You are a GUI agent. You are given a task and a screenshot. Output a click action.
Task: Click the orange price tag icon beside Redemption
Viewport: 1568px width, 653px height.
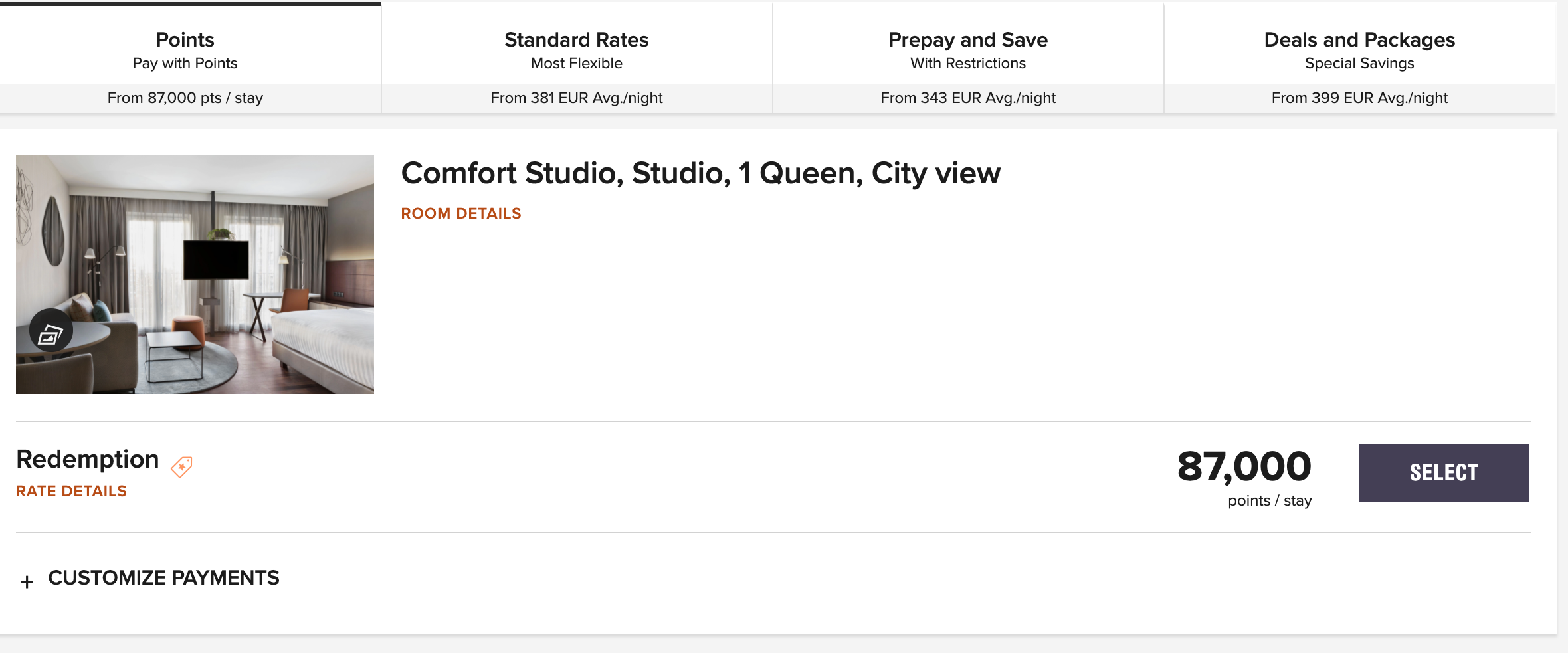tap(183, 466)
